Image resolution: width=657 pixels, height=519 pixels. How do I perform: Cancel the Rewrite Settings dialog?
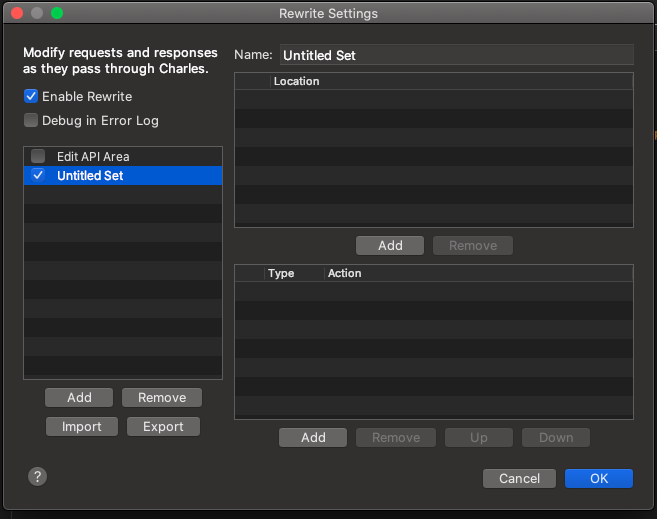(x=519, y=478)
